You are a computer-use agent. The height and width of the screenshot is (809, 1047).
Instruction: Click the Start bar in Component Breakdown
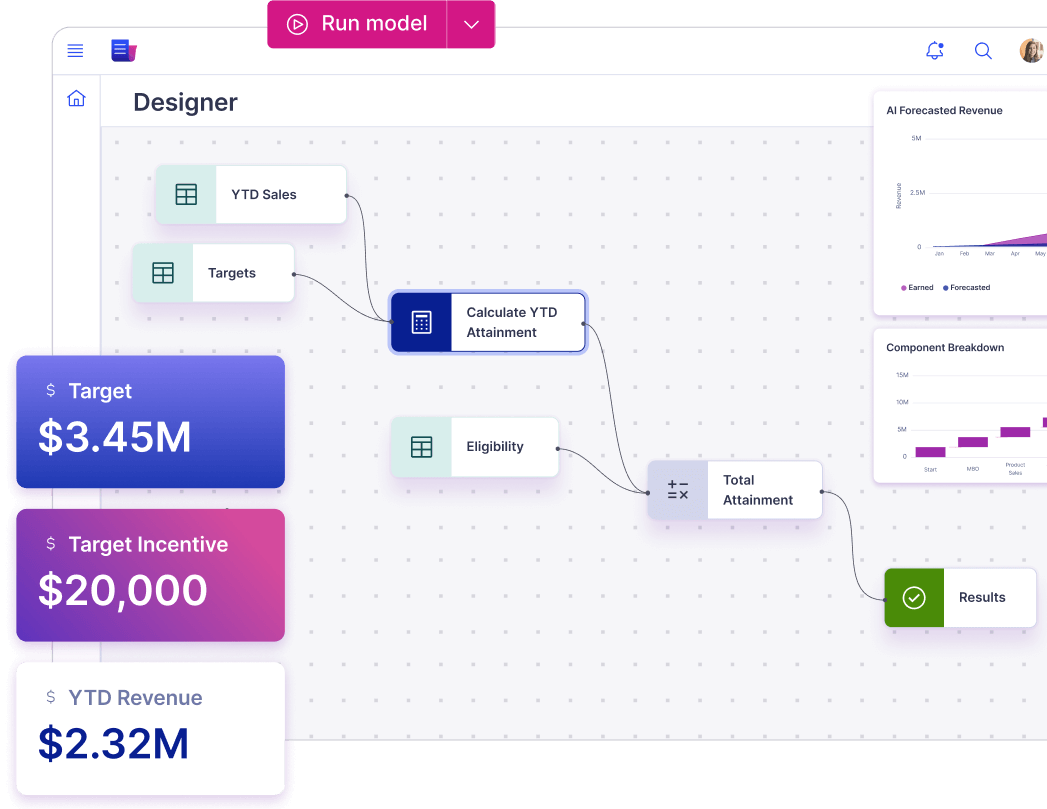click(930, 452)
